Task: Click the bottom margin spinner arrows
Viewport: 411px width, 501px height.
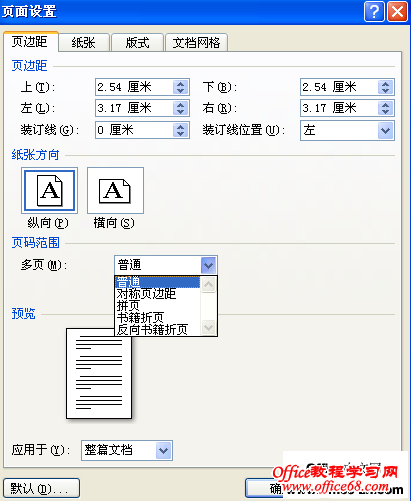Action: tap(385, 87)
